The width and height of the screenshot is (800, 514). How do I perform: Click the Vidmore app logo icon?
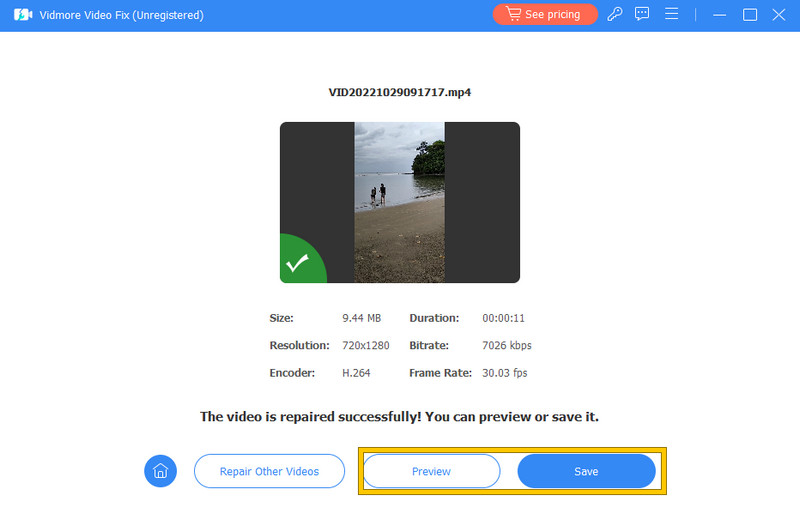point(20,15)
